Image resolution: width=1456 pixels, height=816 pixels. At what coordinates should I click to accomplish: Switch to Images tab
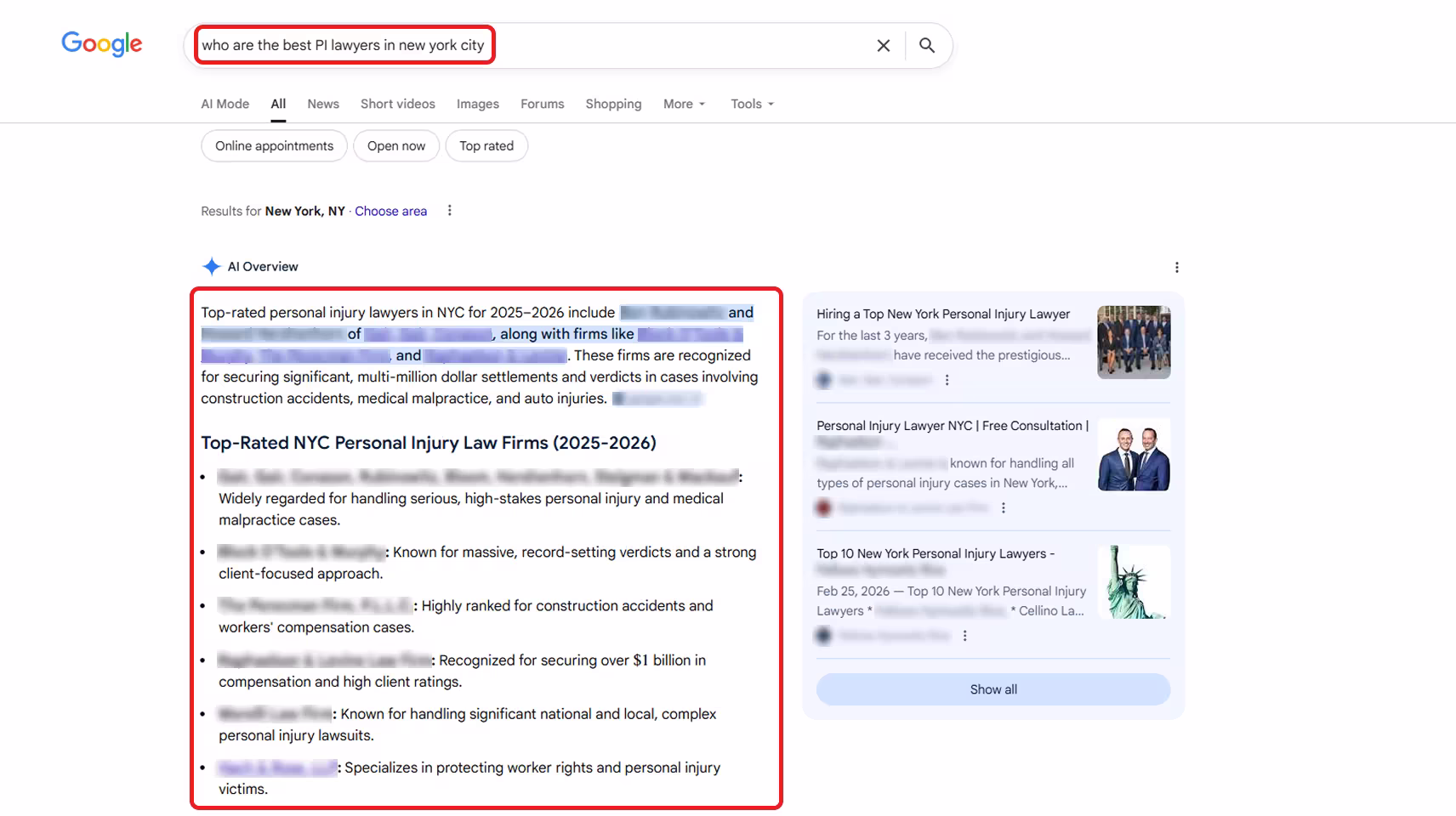(478, 104)
